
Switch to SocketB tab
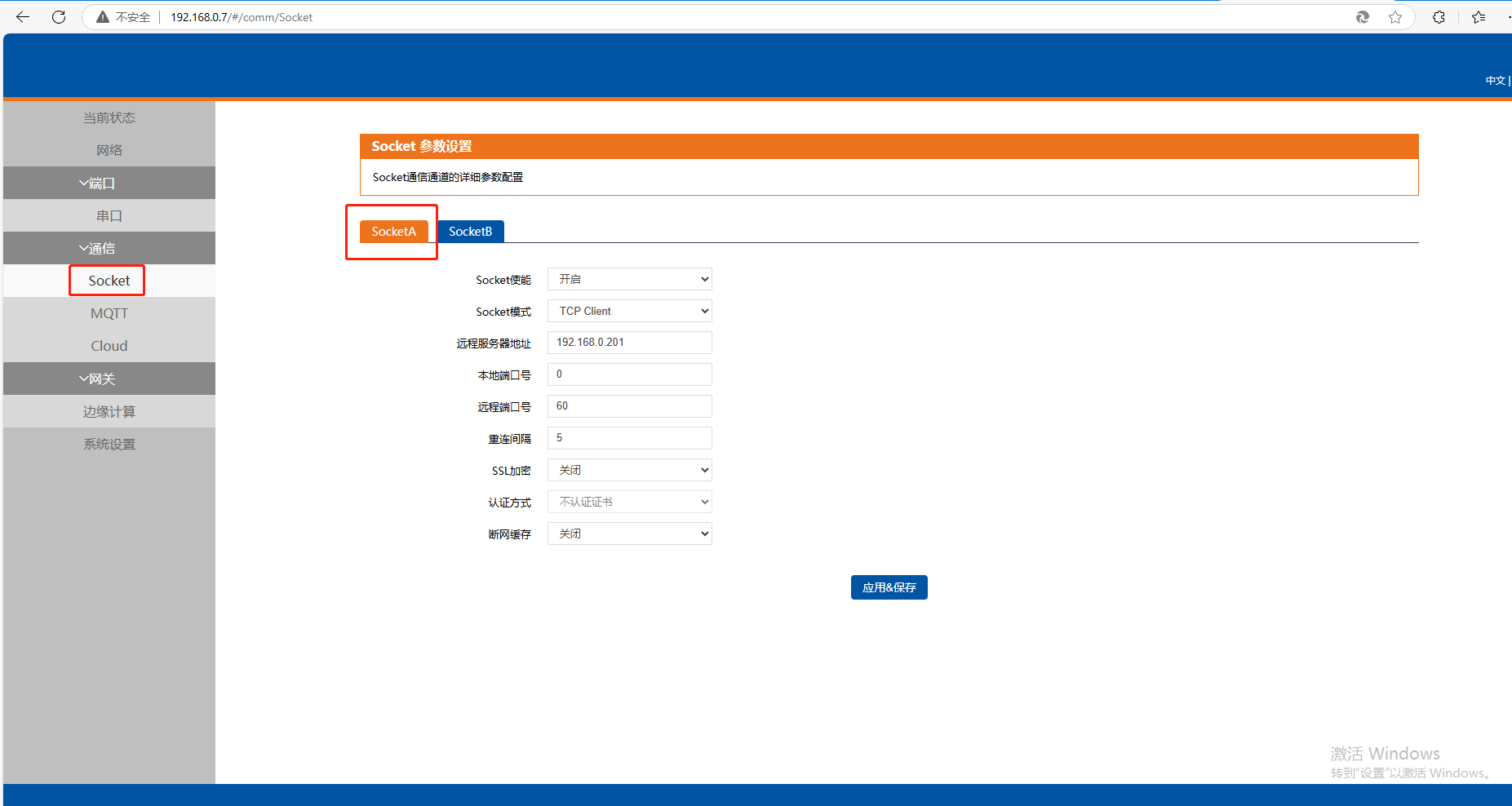(x=471, y=232)
